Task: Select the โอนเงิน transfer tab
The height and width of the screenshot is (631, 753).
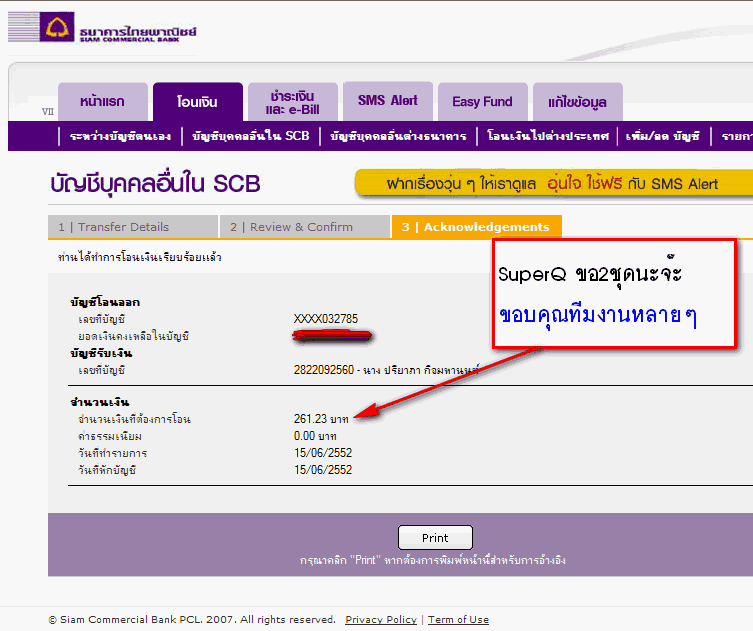Action: pos(197,102)
